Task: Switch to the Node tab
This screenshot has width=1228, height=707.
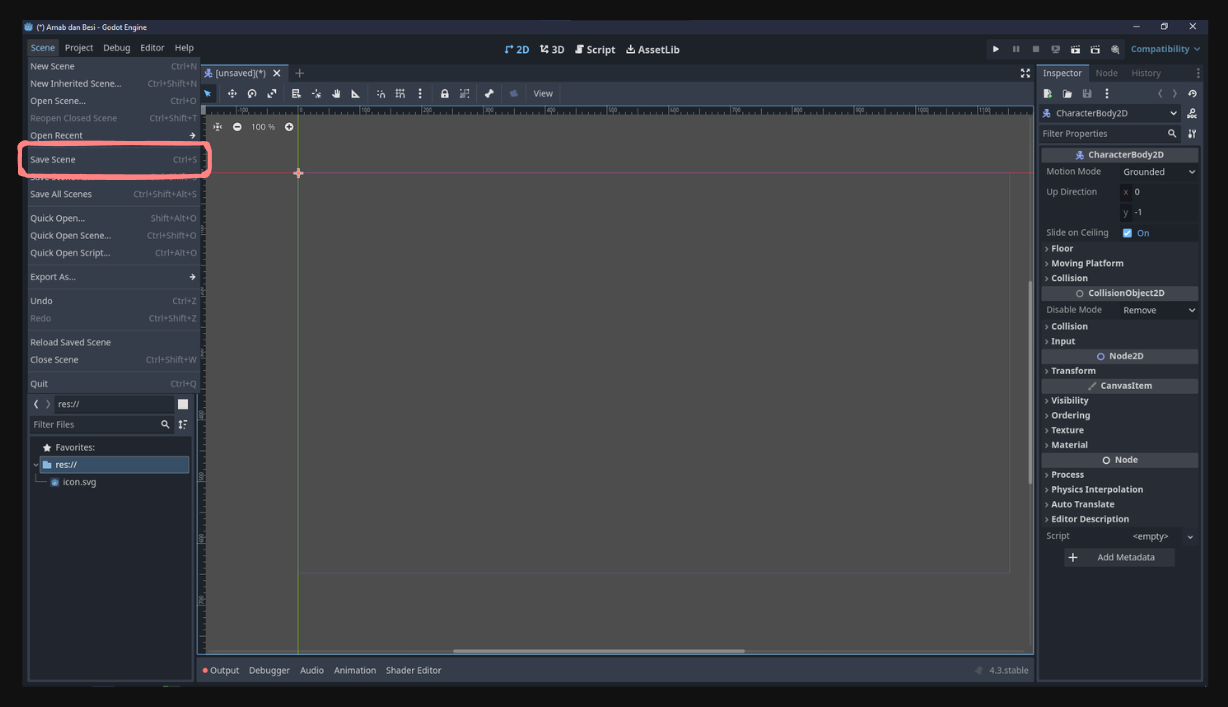Action: (1106, 73)
